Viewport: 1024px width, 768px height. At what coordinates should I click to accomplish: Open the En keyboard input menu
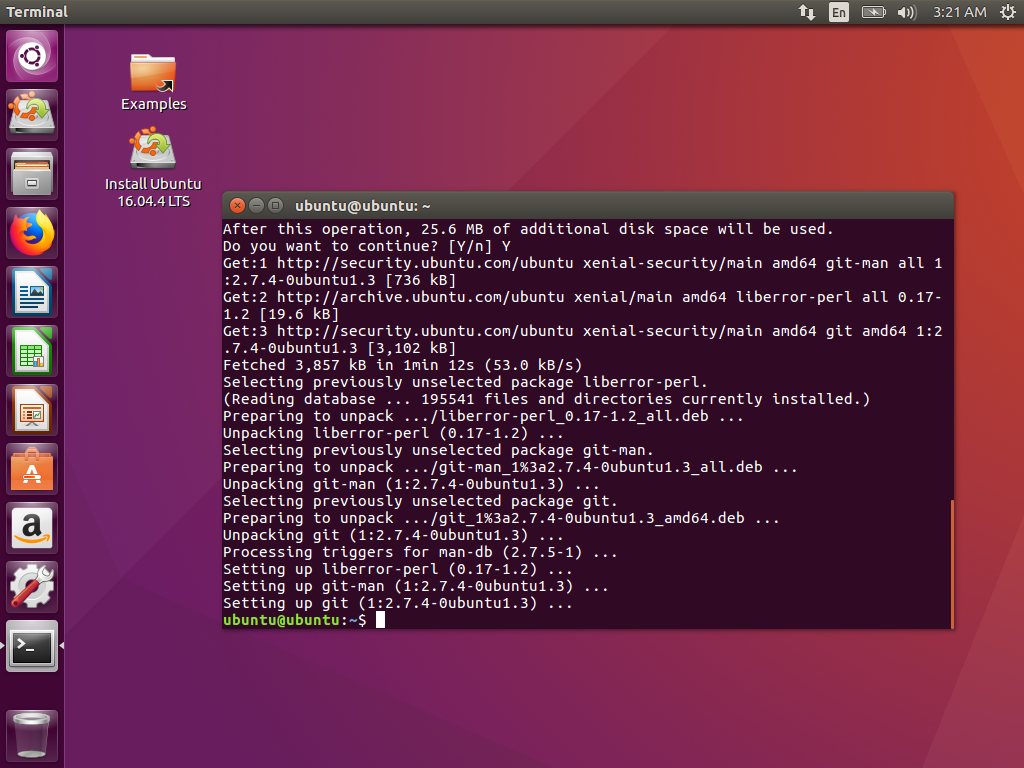click(x=839, y=12)
